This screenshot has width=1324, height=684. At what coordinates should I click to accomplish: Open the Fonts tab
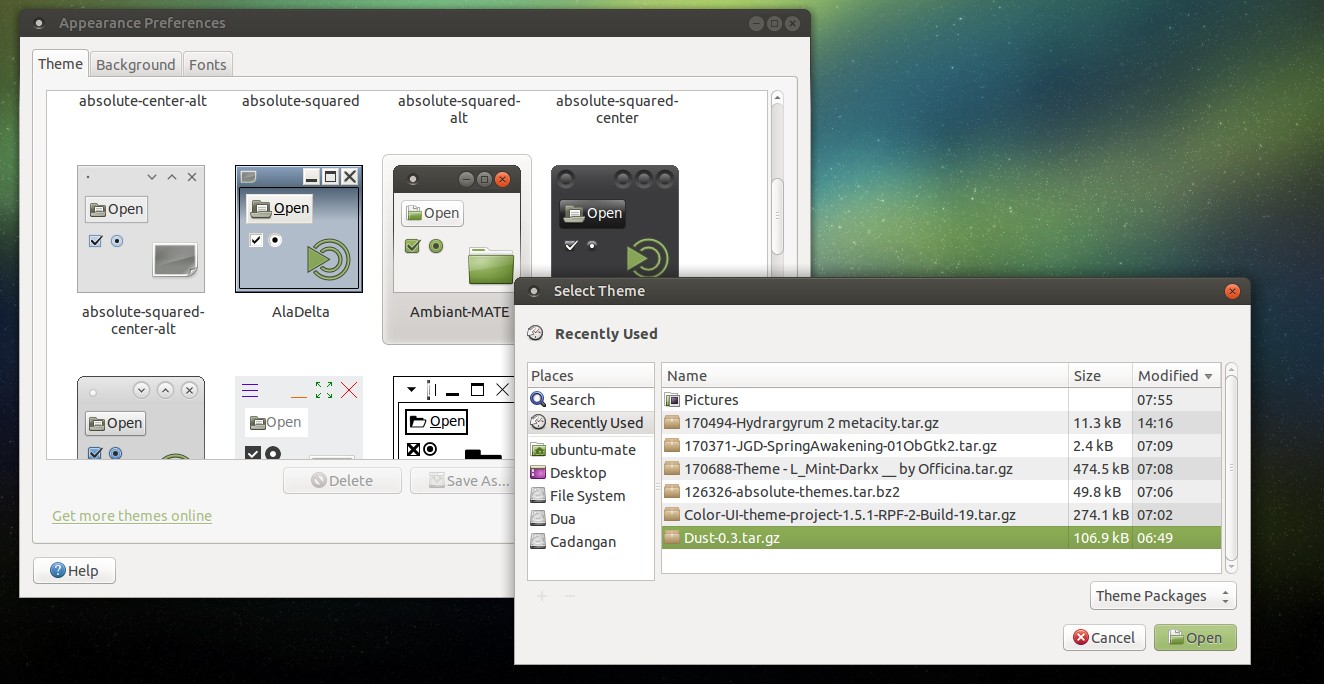point(207,64)
